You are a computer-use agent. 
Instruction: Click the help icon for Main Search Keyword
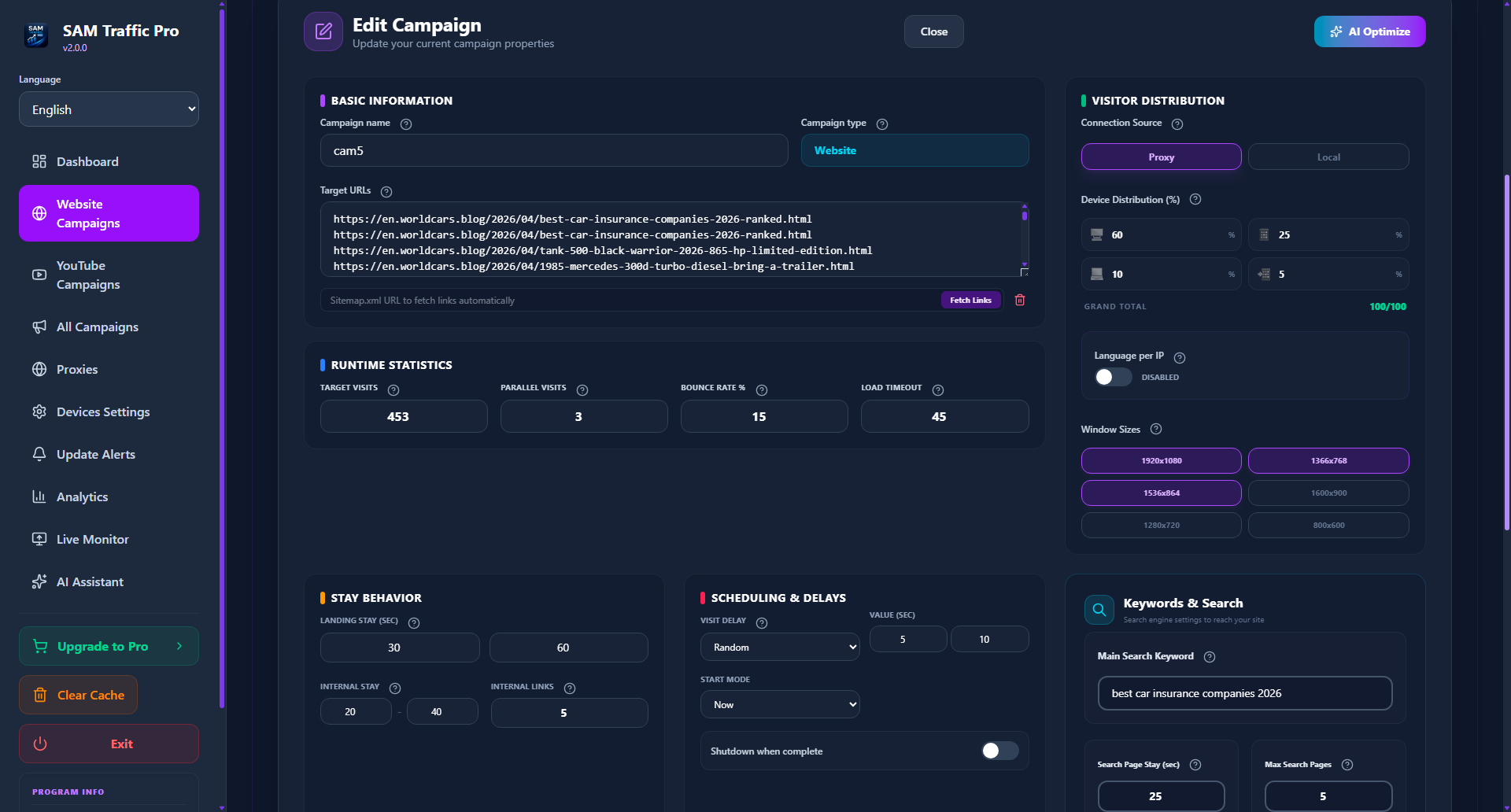1210,657
